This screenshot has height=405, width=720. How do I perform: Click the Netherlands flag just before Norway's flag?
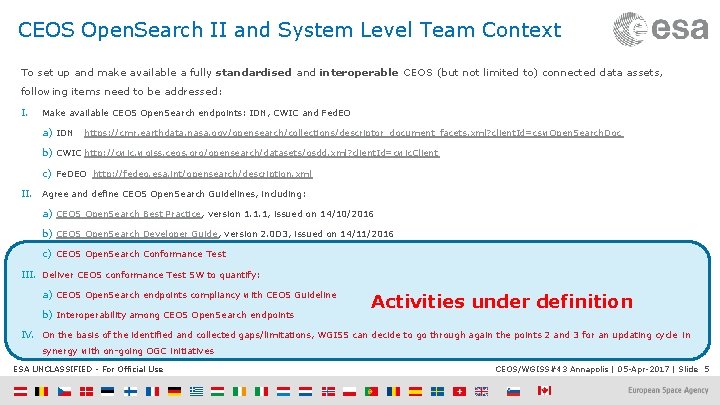coord(305,391)
